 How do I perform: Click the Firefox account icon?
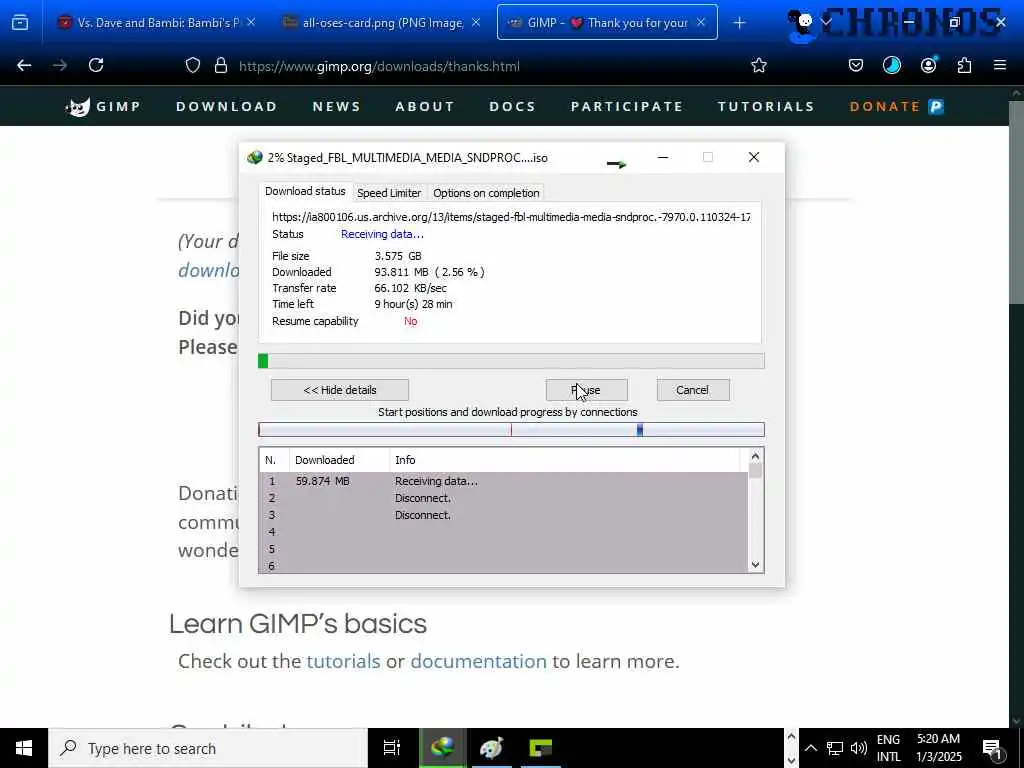[928, 65]
